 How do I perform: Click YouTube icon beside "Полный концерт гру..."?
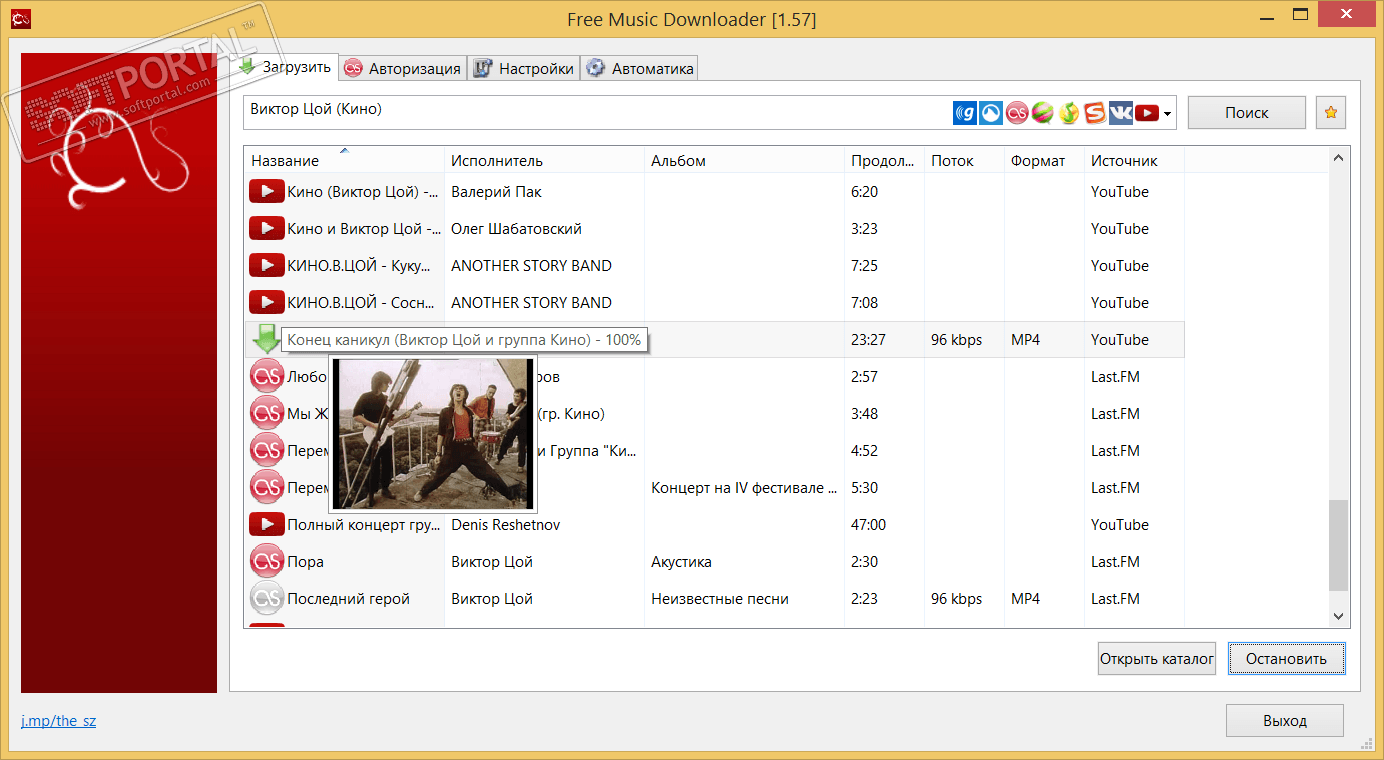point(266,525)
